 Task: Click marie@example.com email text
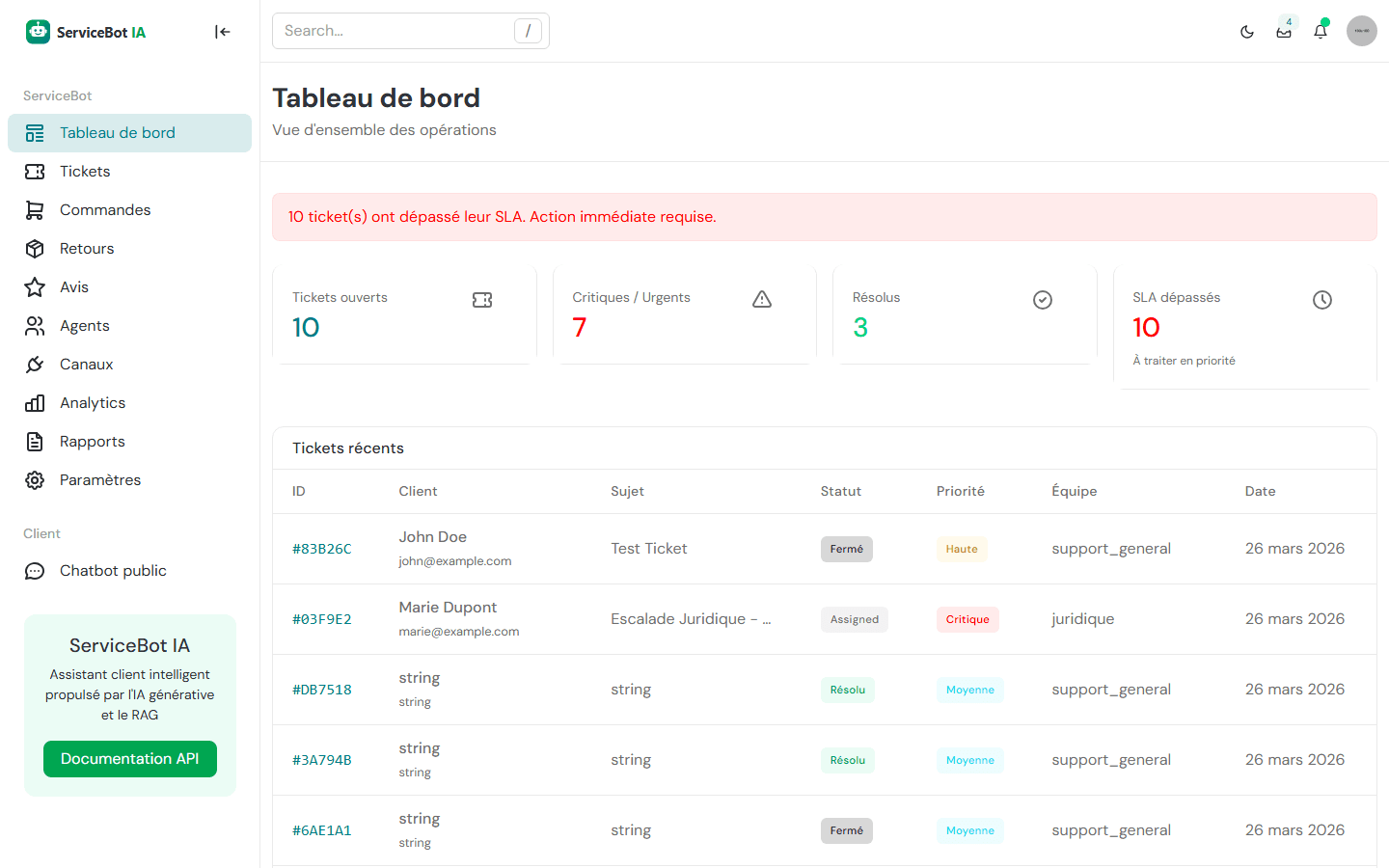(x=459, y=632)
